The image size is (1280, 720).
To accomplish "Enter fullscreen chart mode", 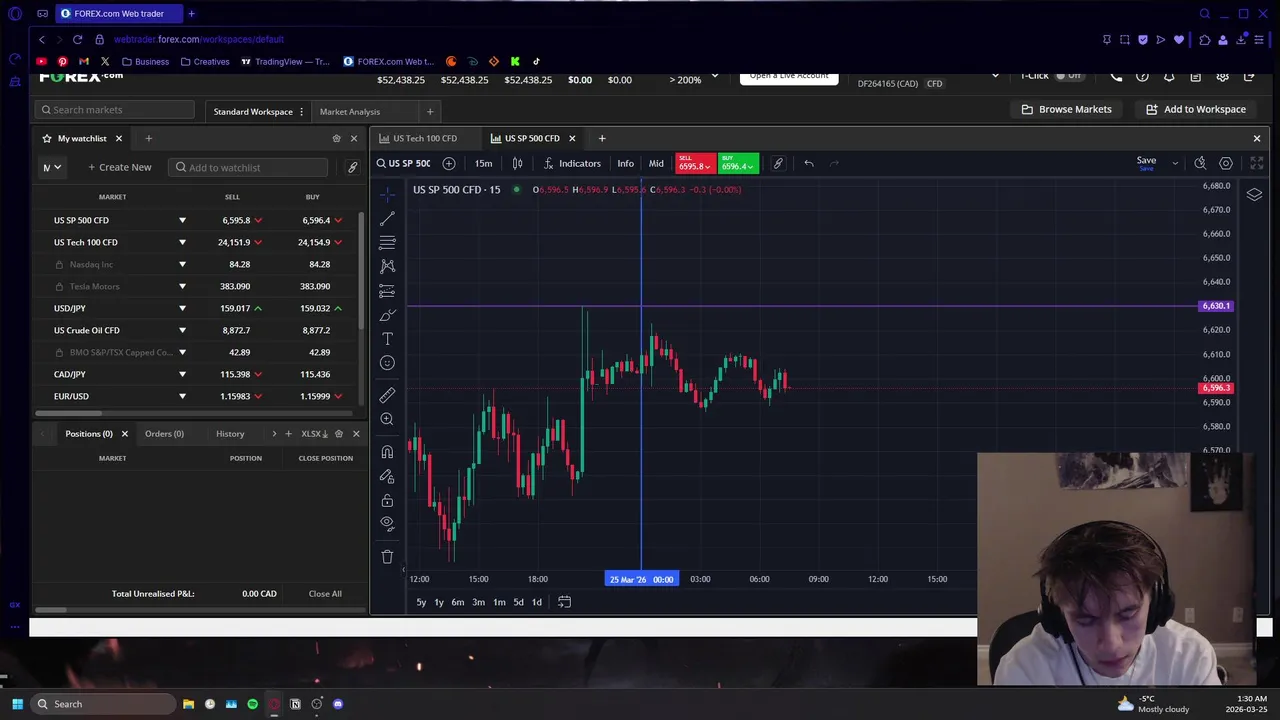I will (1257, 163).
